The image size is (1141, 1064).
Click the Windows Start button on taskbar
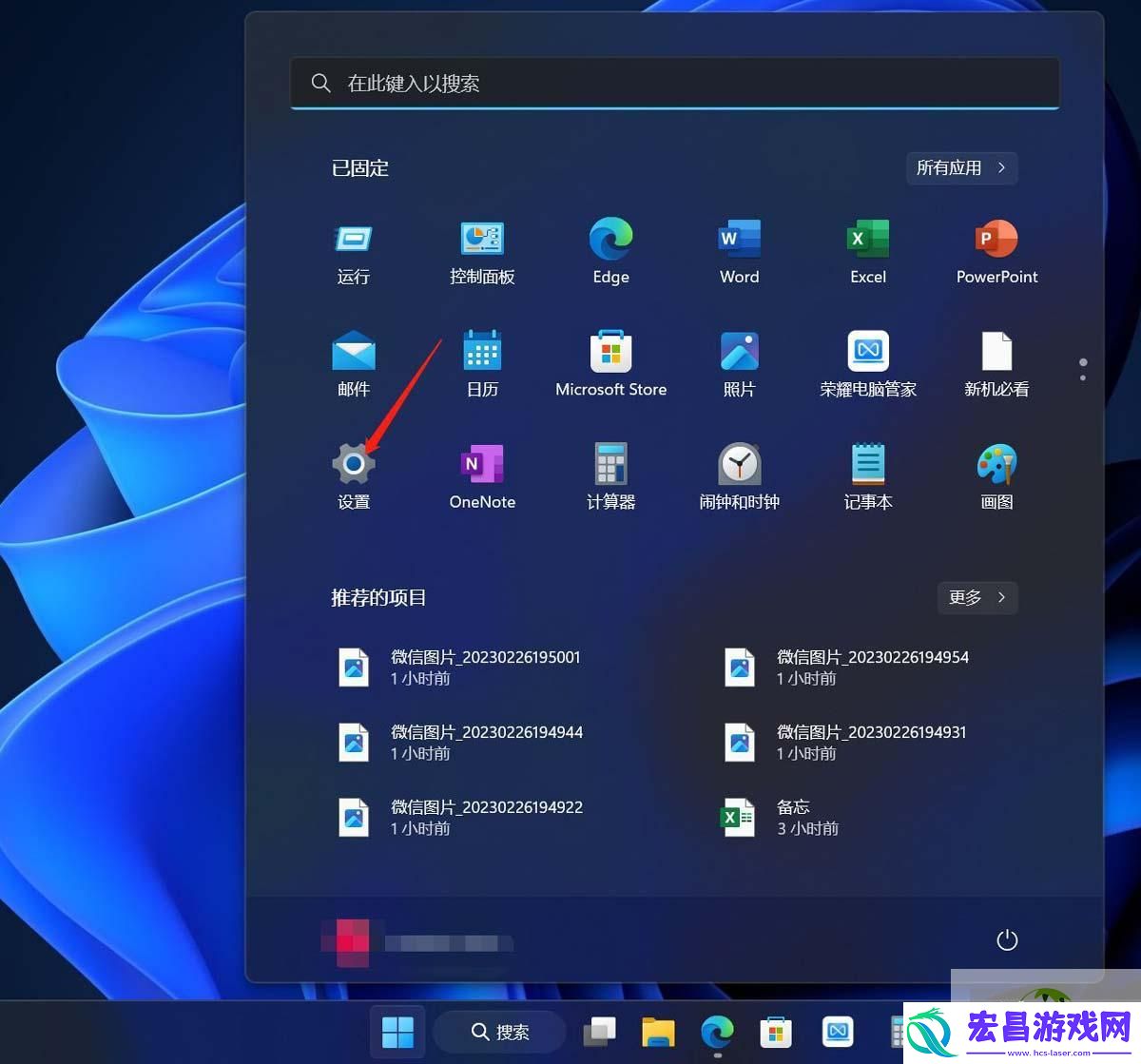(x=397, y=1032)
